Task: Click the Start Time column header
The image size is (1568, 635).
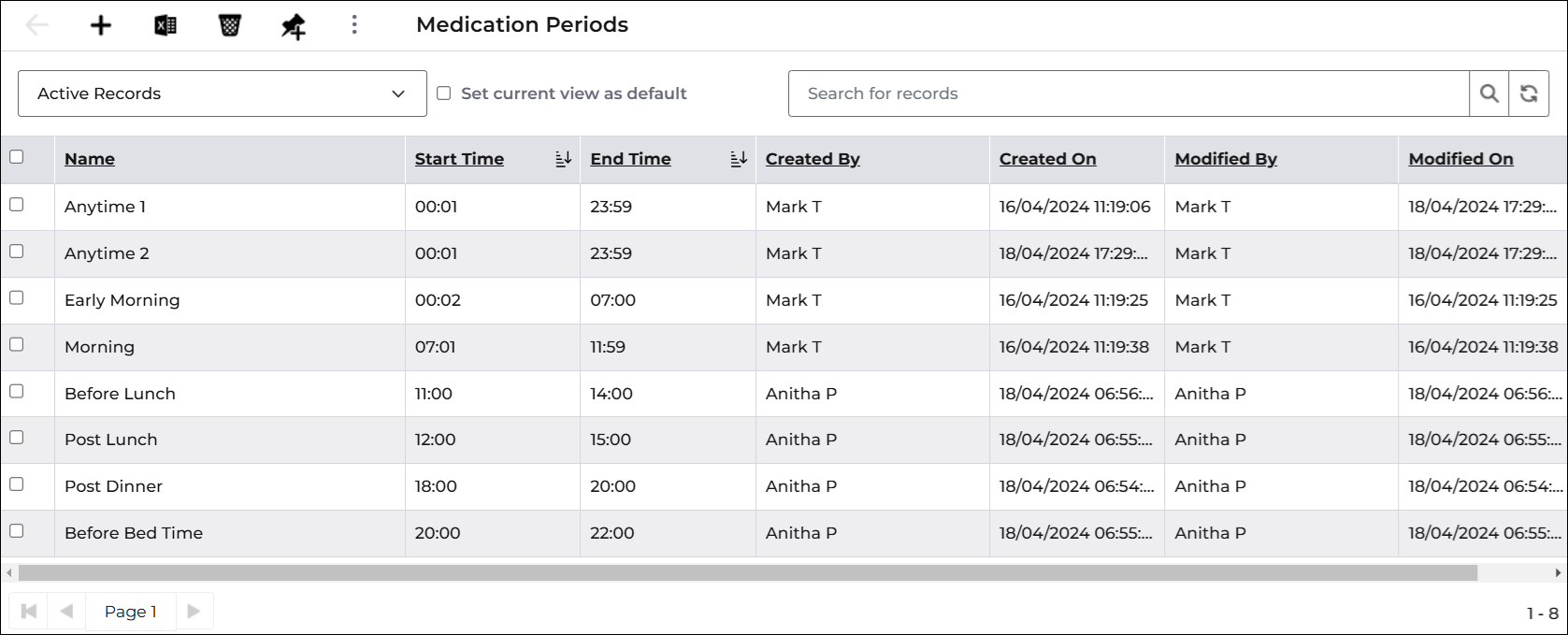Action: coord(459,159)
